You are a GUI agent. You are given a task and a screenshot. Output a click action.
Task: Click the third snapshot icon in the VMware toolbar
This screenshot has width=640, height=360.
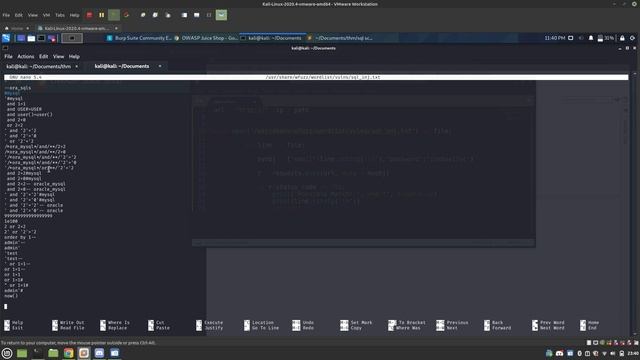tap(168, 15)
